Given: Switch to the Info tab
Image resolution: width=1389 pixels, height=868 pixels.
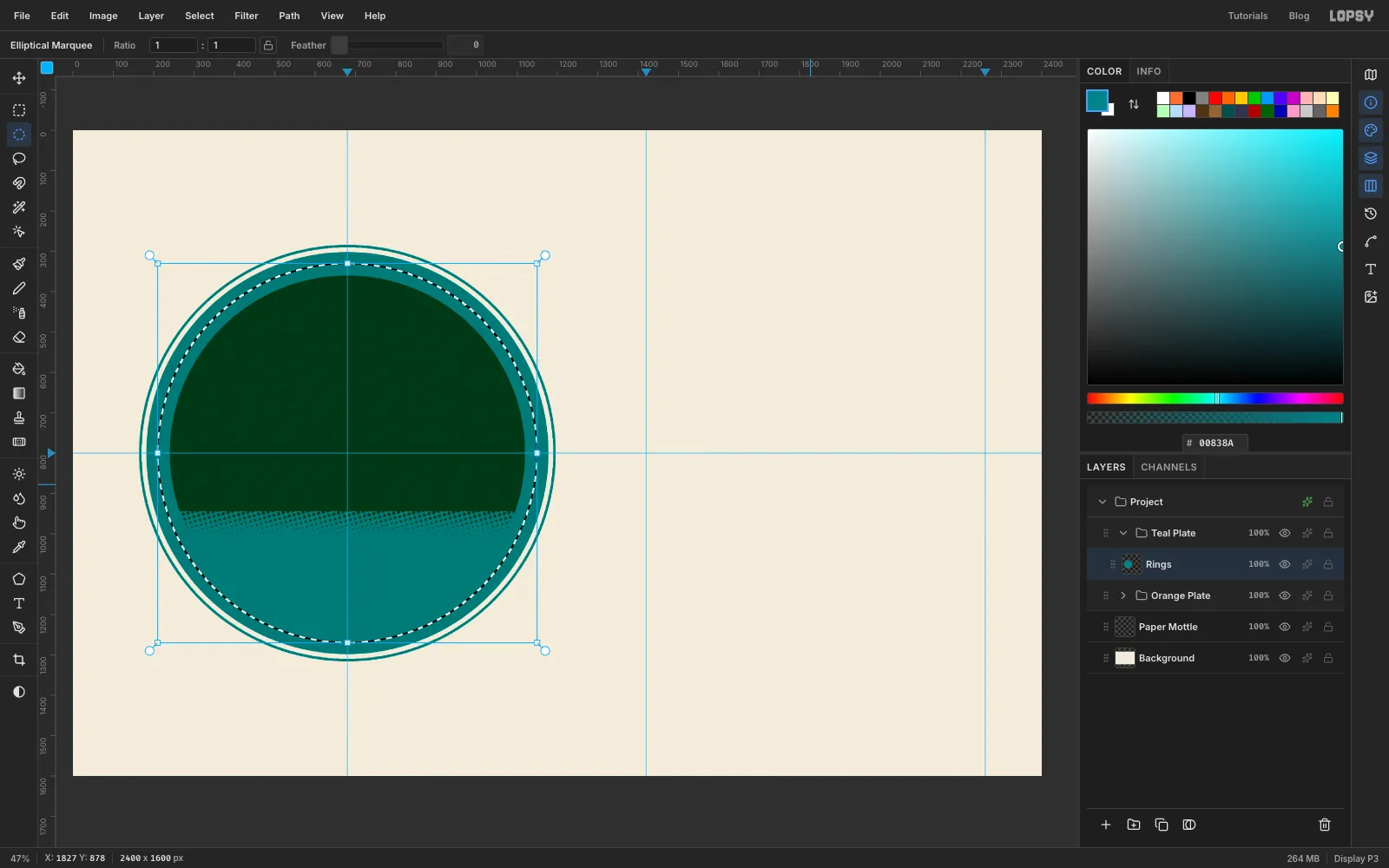Looking at the screenshot, I should (1149, 71).
